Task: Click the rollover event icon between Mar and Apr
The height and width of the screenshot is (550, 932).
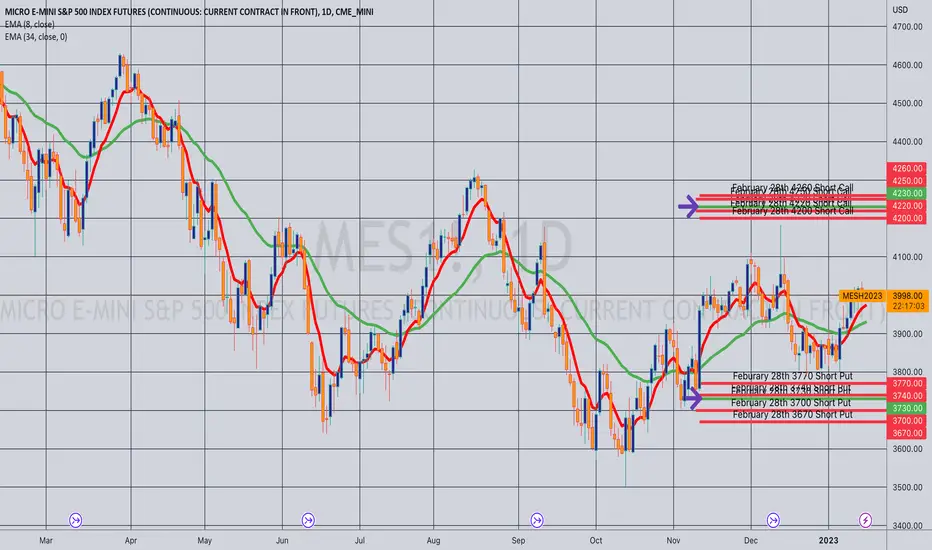Action: pyautogui.click(x=75, y=520)
